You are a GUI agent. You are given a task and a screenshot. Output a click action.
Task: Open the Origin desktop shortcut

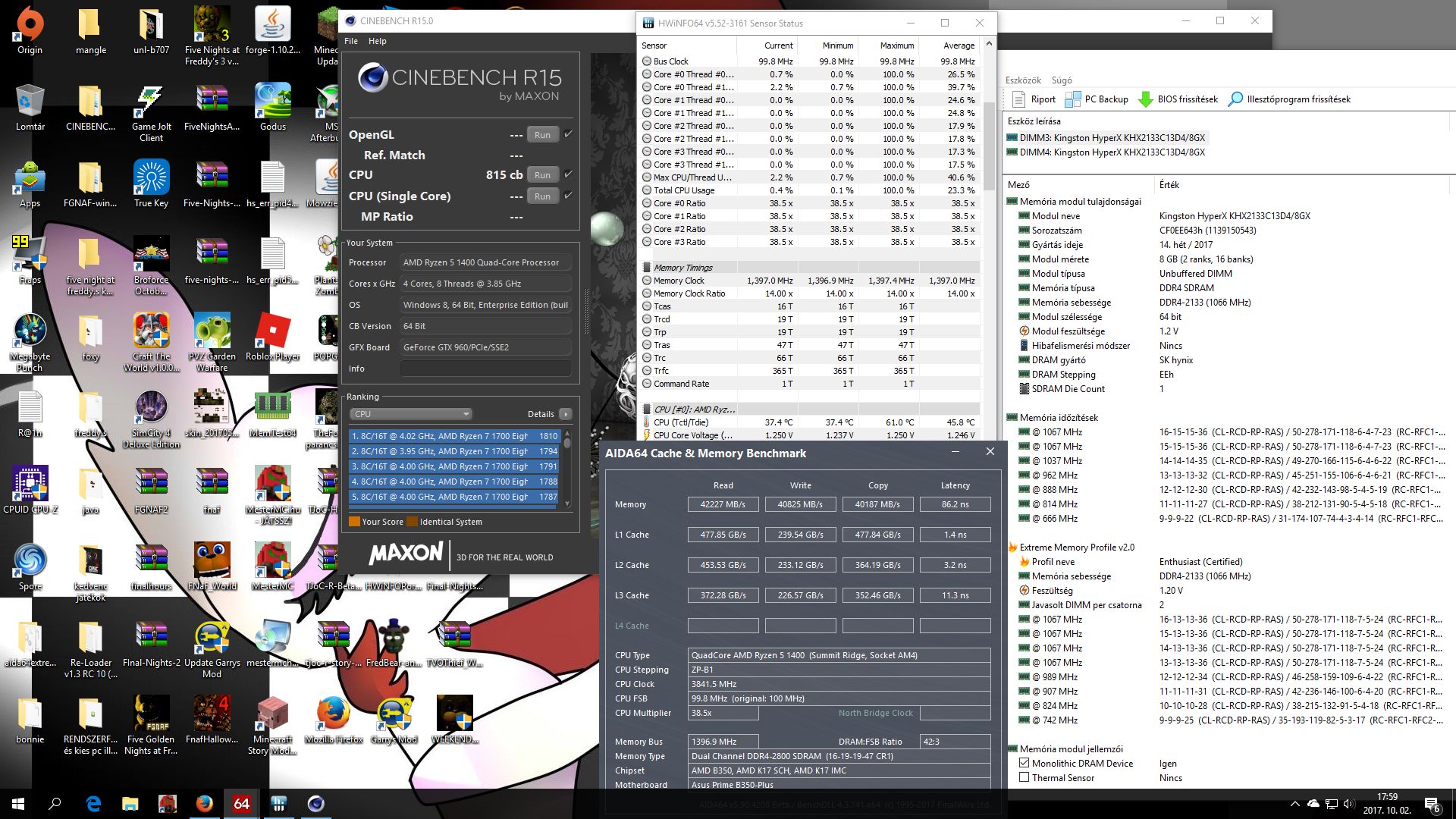tap(30, 30)
